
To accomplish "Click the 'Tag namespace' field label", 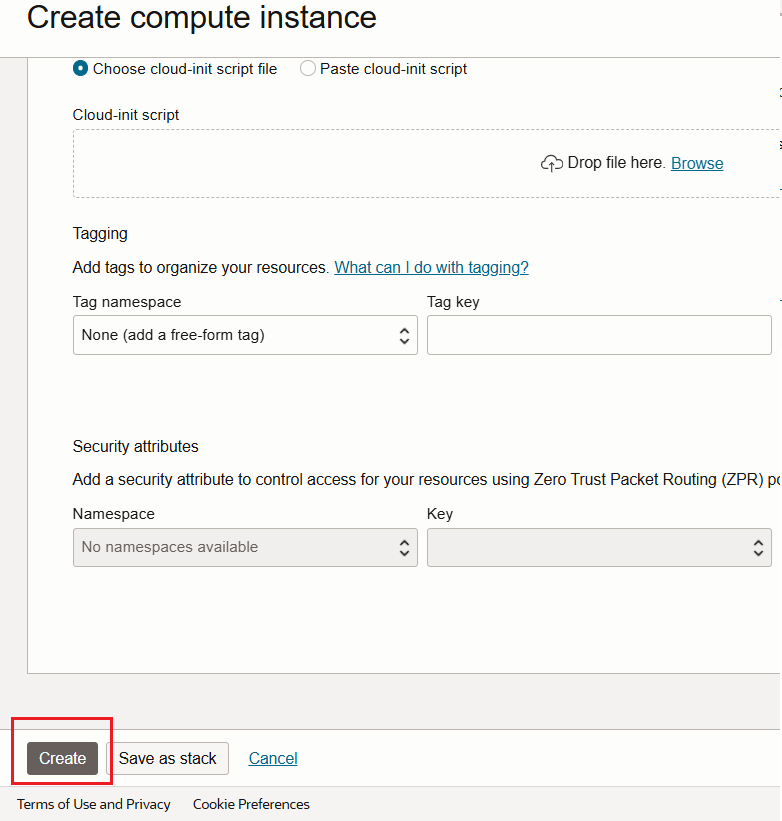I will click(127, 302).
